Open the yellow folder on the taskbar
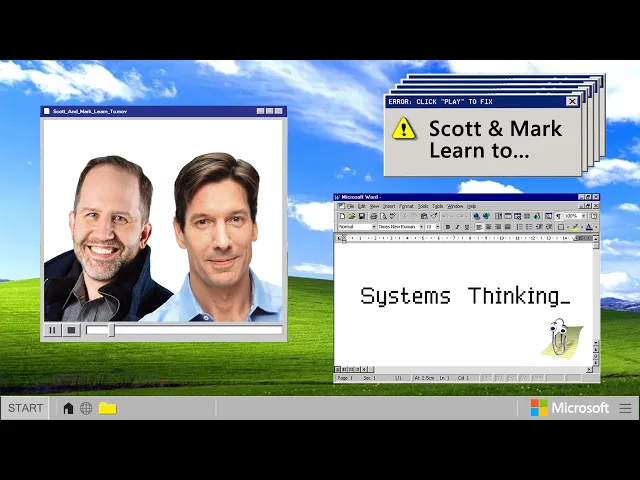This screenshot has width=640, height=480. click(107, 408)
